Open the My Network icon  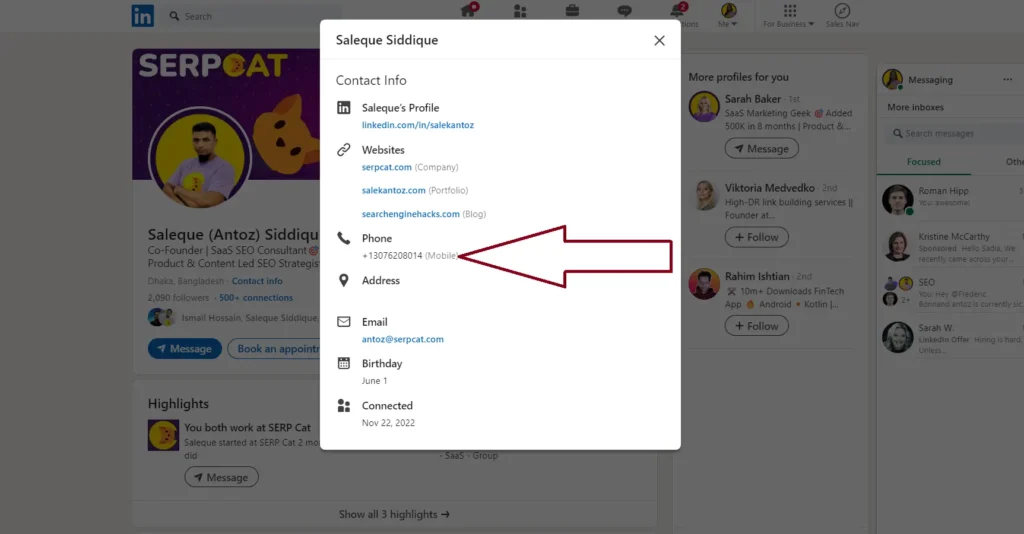520,11
